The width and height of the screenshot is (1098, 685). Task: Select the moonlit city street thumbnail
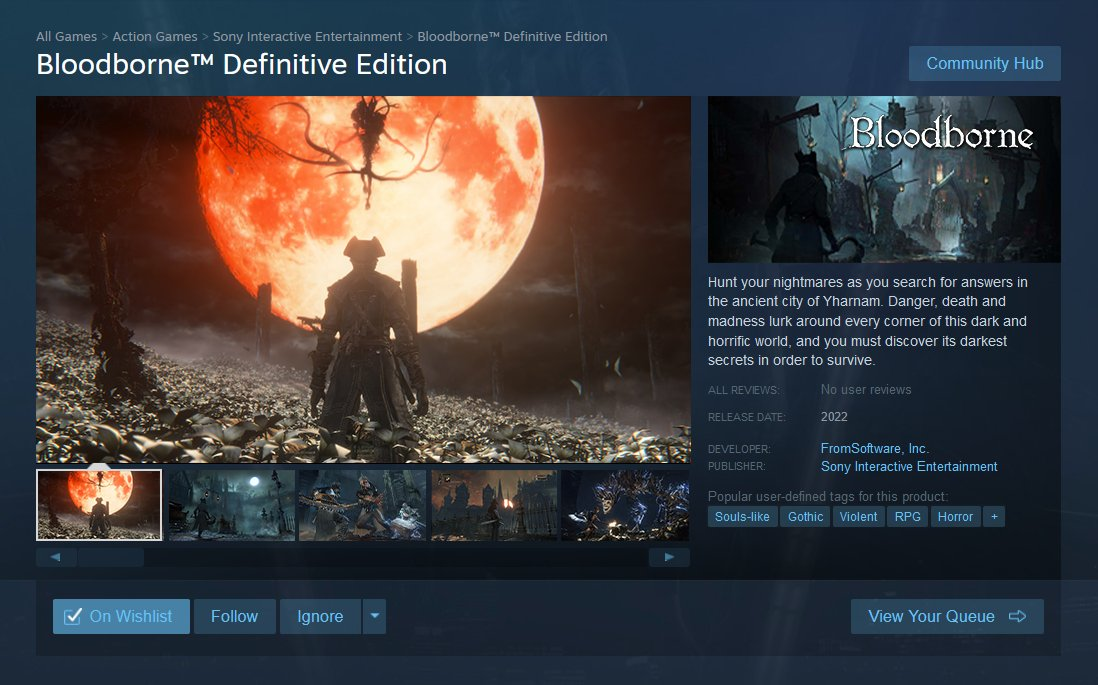point(232,505)
